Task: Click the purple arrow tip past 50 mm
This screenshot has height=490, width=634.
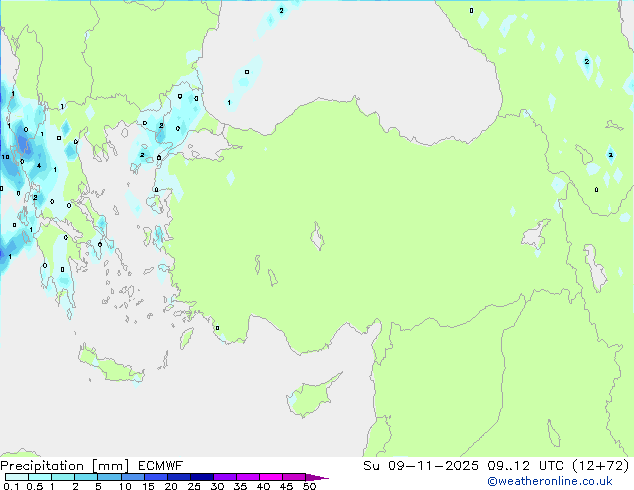Action: (316, 478)
